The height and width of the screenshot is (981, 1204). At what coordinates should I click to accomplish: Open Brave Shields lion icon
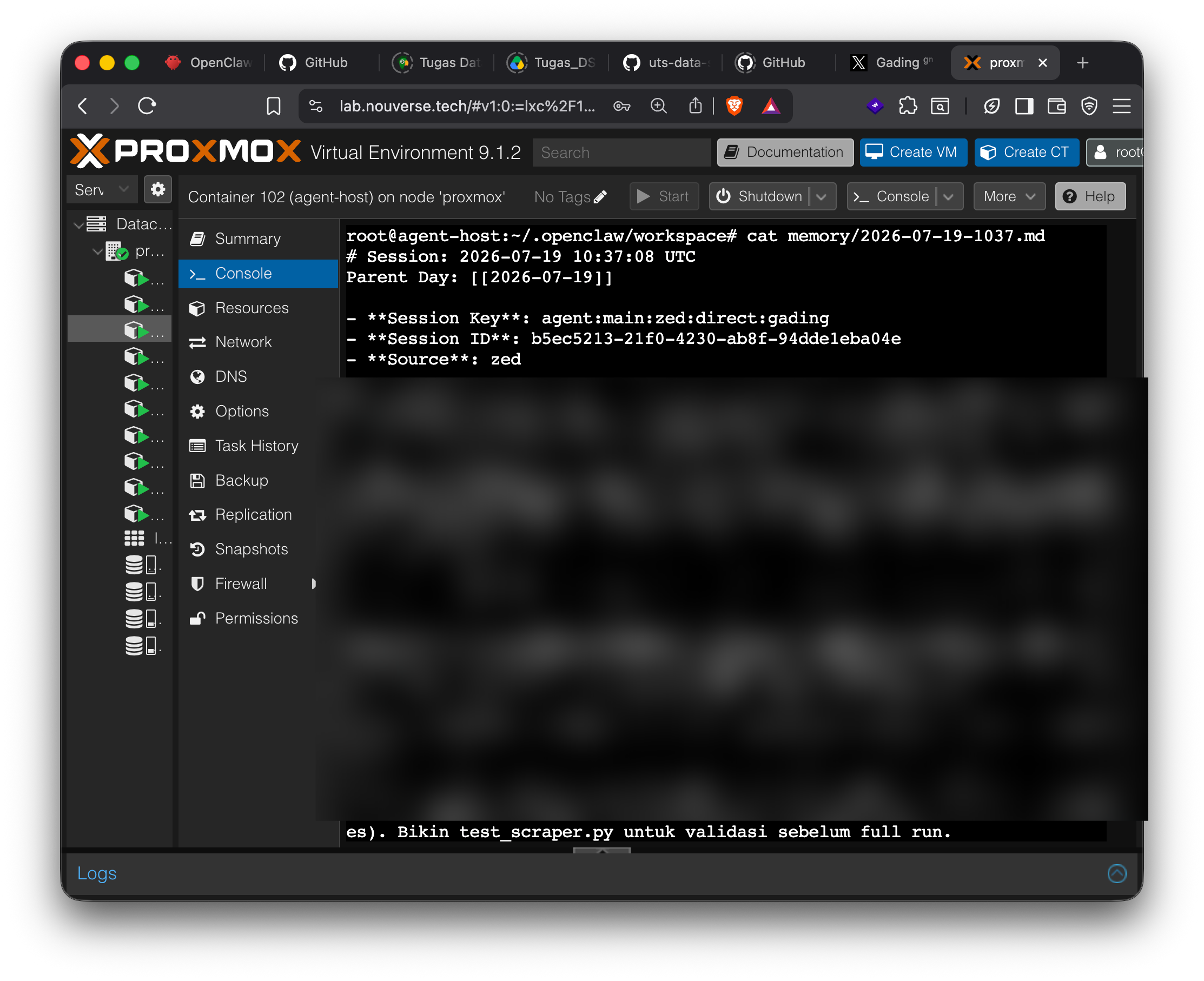click(x=735, y=105)
